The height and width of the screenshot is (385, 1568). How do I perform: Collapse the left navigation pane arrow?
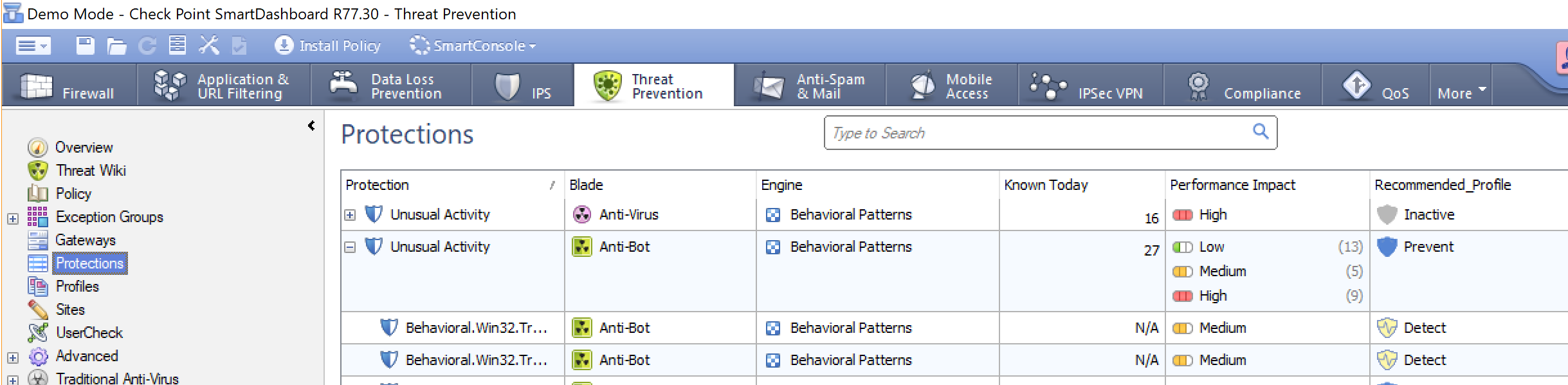point(311,126)
